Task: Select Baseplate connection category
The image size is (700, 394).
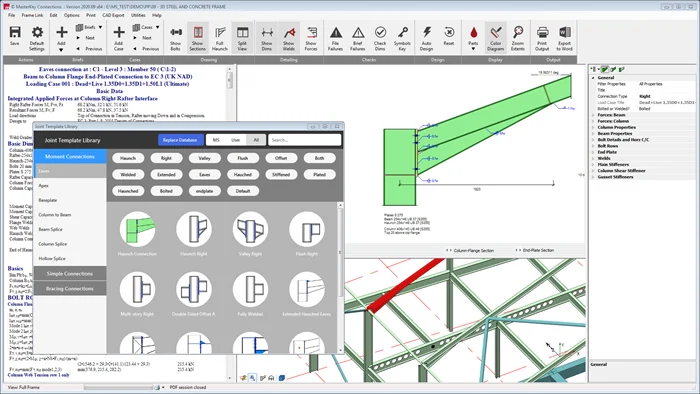Action: pyautogui.click(x=70, y=200)
